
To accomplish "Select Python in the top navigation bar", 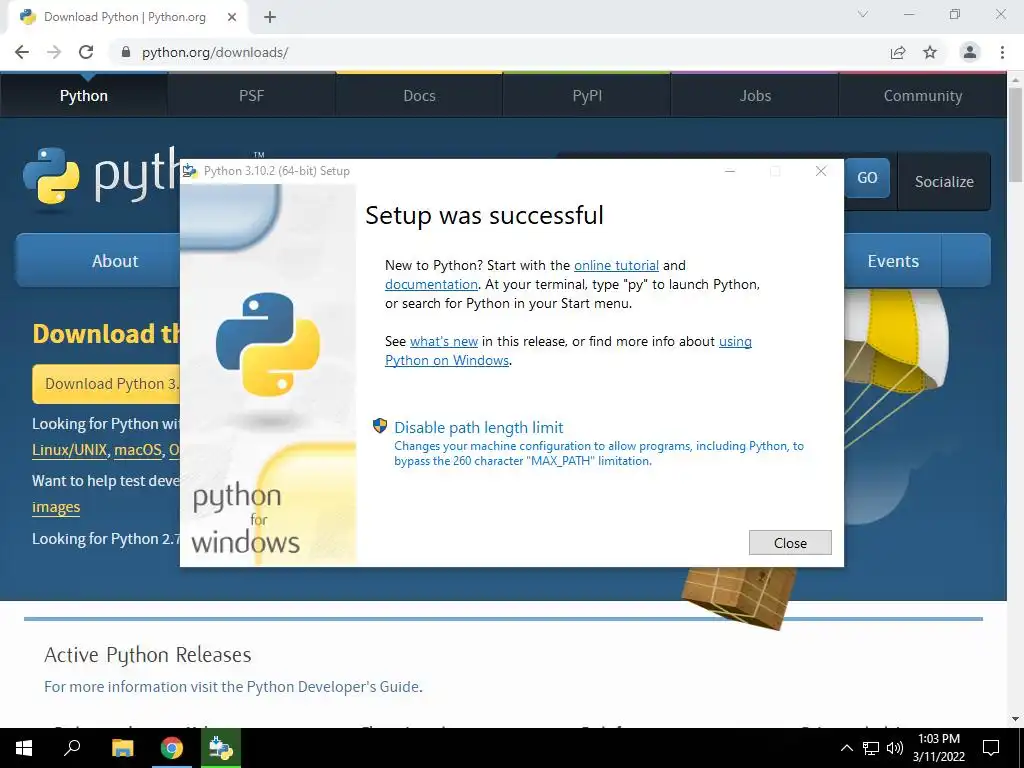I will [x=84, y=95].
